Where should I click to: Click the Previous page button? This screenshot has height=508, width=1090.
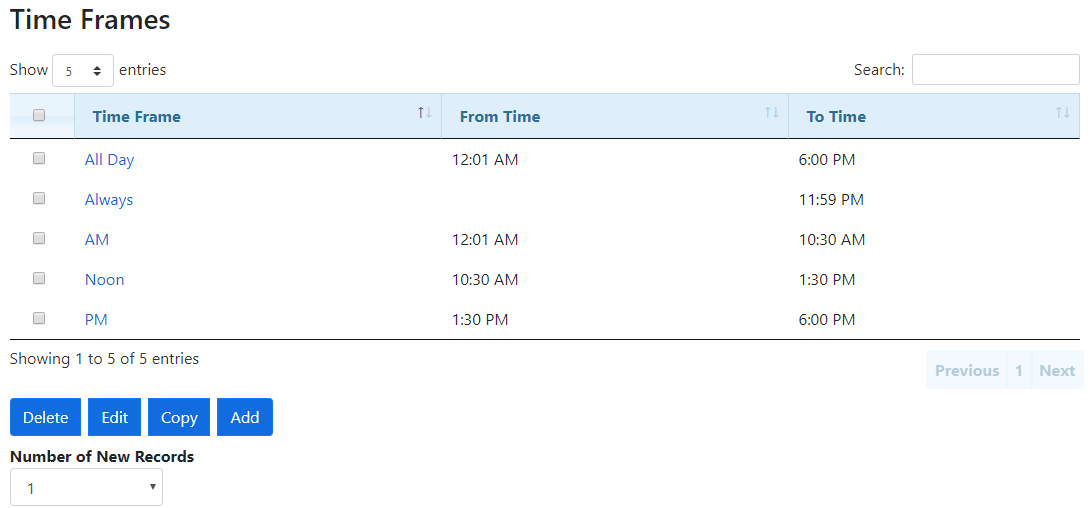[966, 371]
